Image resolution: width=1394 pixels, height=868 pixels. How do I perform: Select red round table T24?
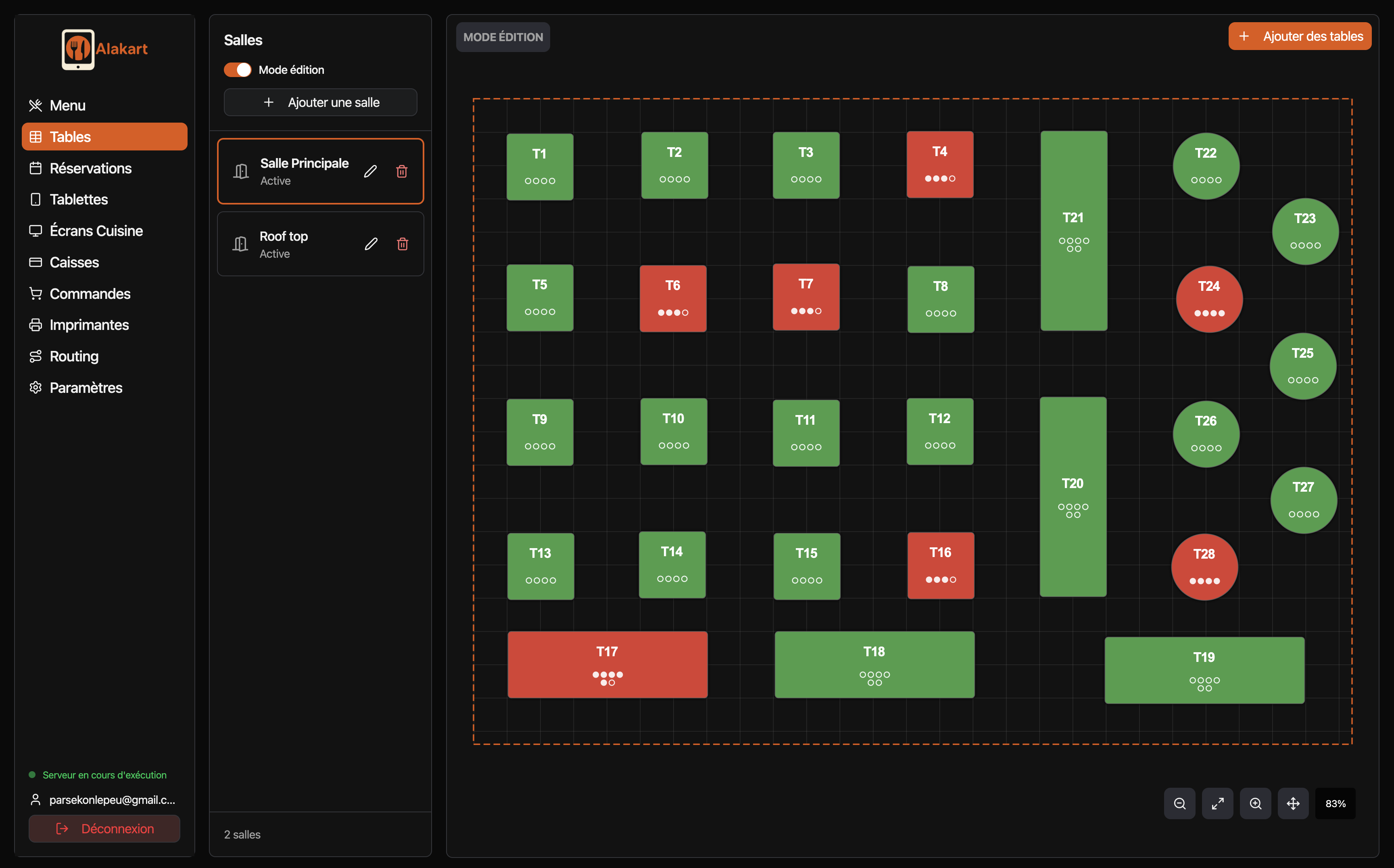[1208, 298]
